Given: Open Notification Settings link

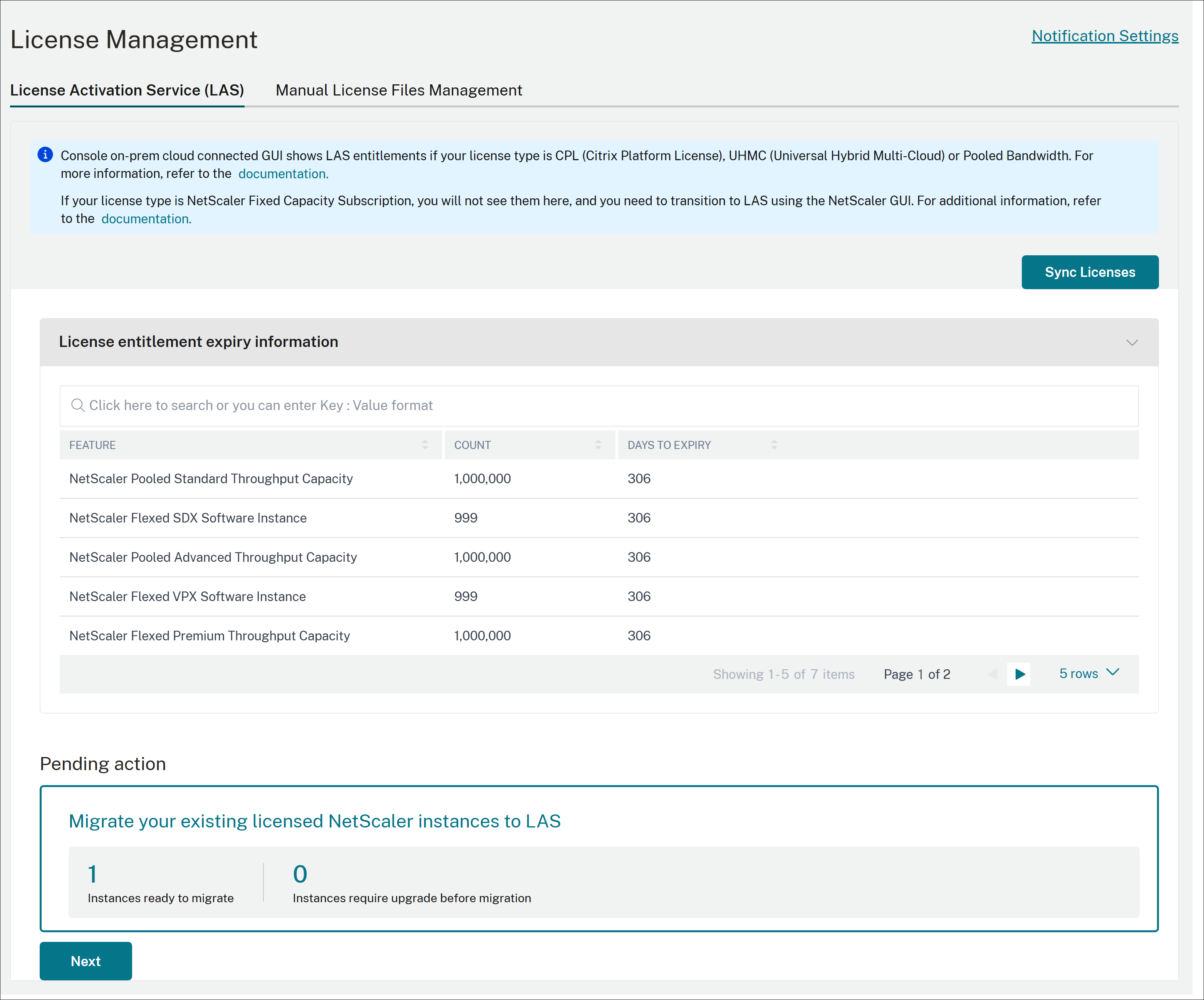Looking at the screenshot, I should coord(1105,36).
